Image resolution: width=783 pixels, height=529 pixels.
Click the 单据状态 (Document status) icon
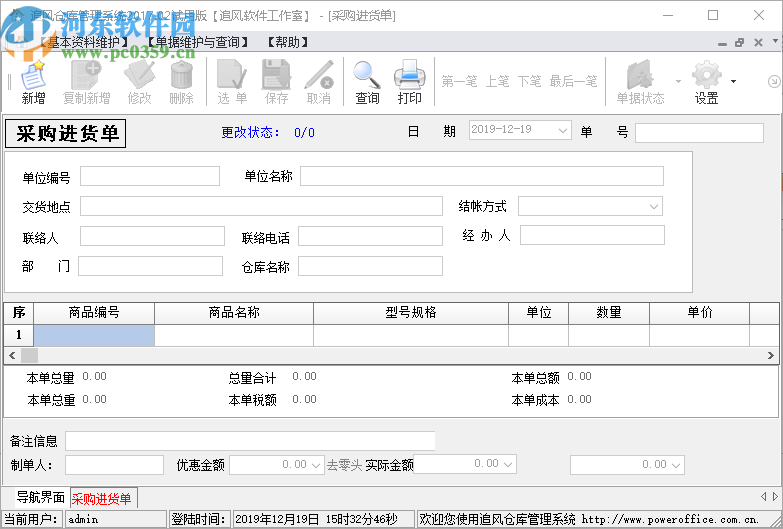[640, 82]
